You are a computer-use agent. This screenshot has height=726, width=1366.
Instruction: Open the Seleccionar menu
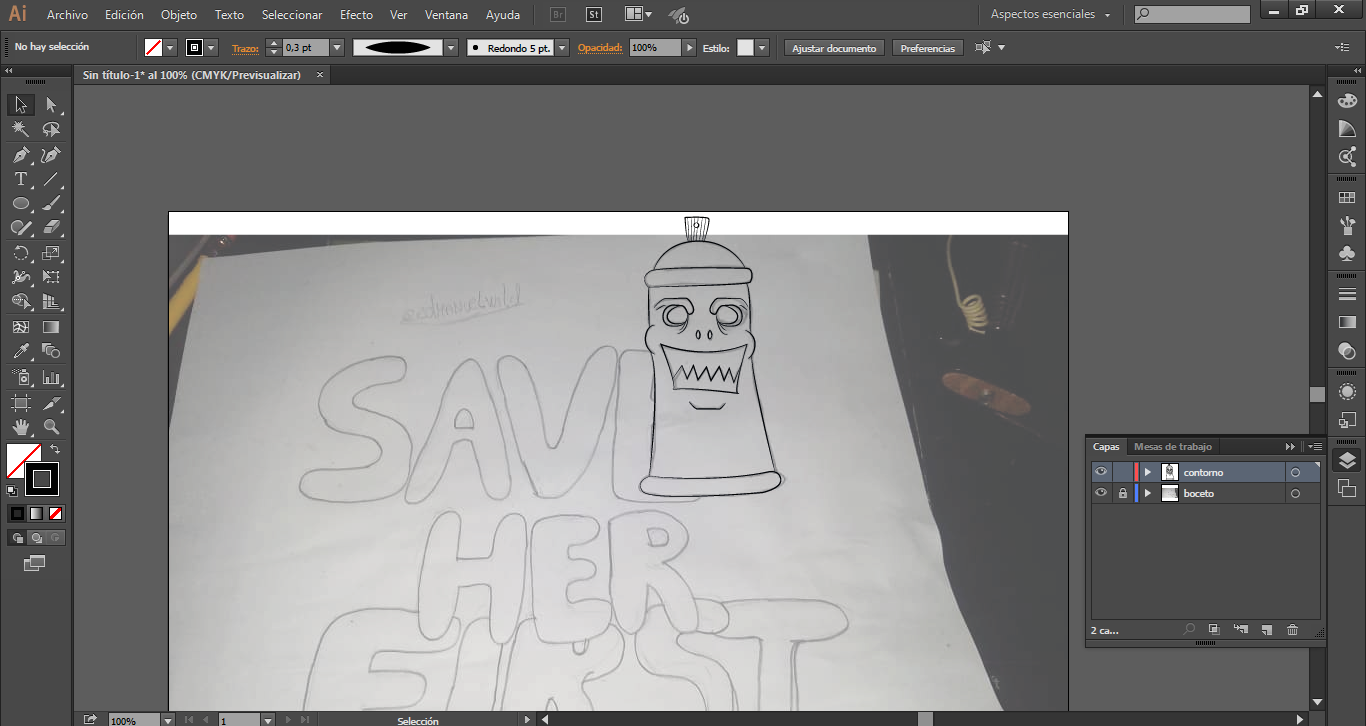[x=292, y=15]
